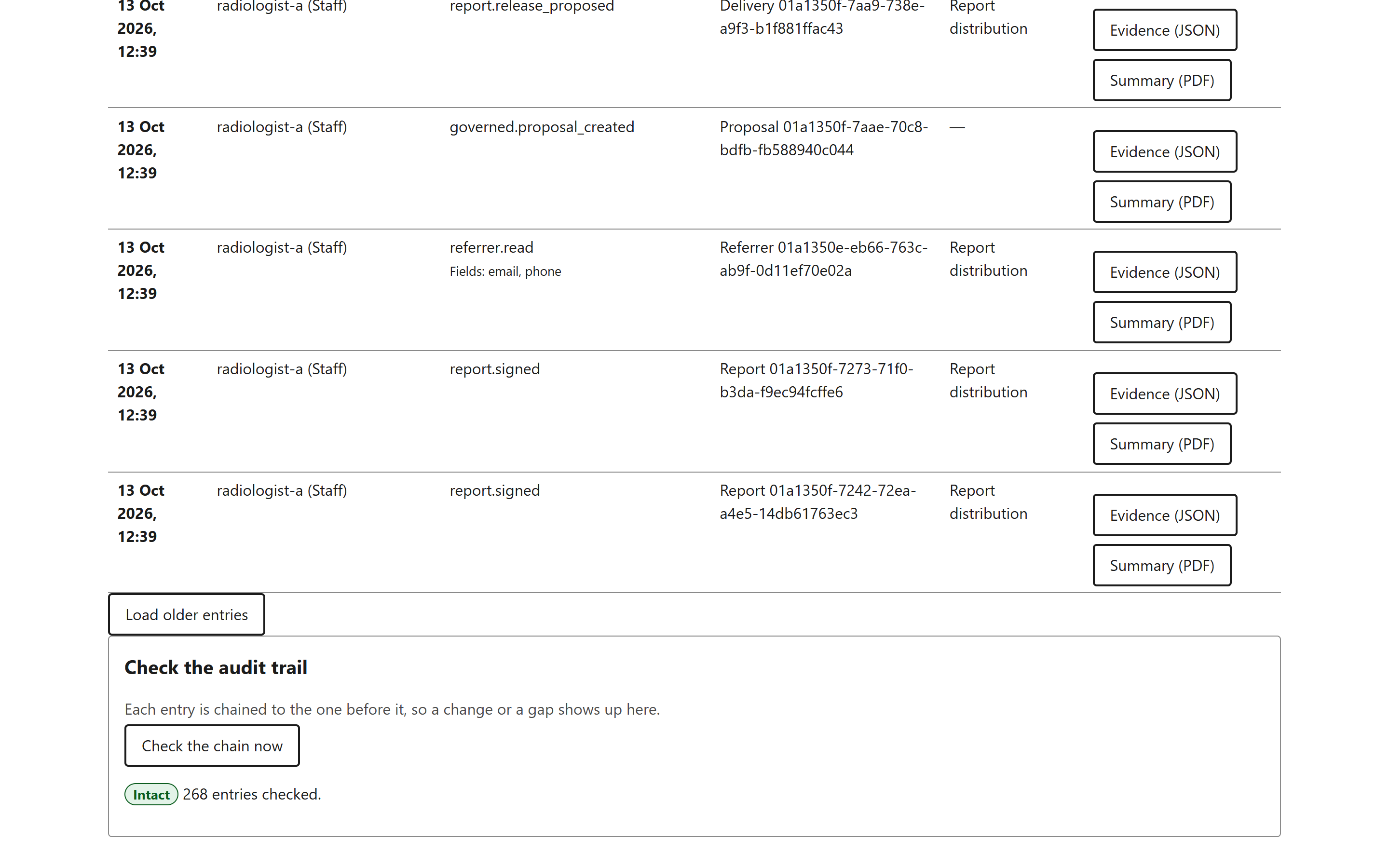The height and width of the screenshot is (868, 1389).
Task: Click radiologist-a (Staff) in governed.proposal_created row
Action: click(x=282, y=127)
